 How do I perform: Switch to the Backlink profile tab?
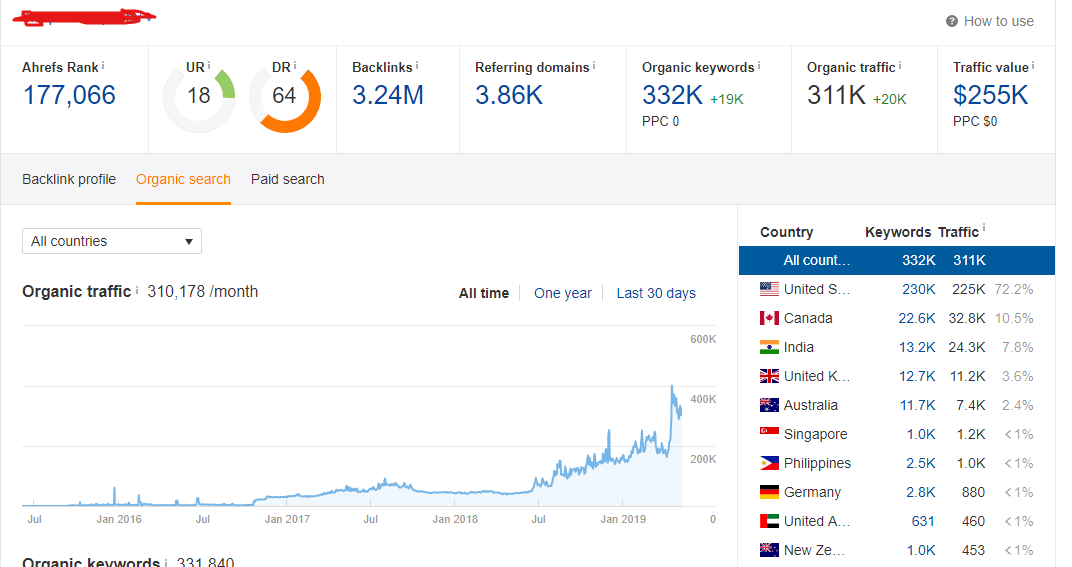[69, 179]
